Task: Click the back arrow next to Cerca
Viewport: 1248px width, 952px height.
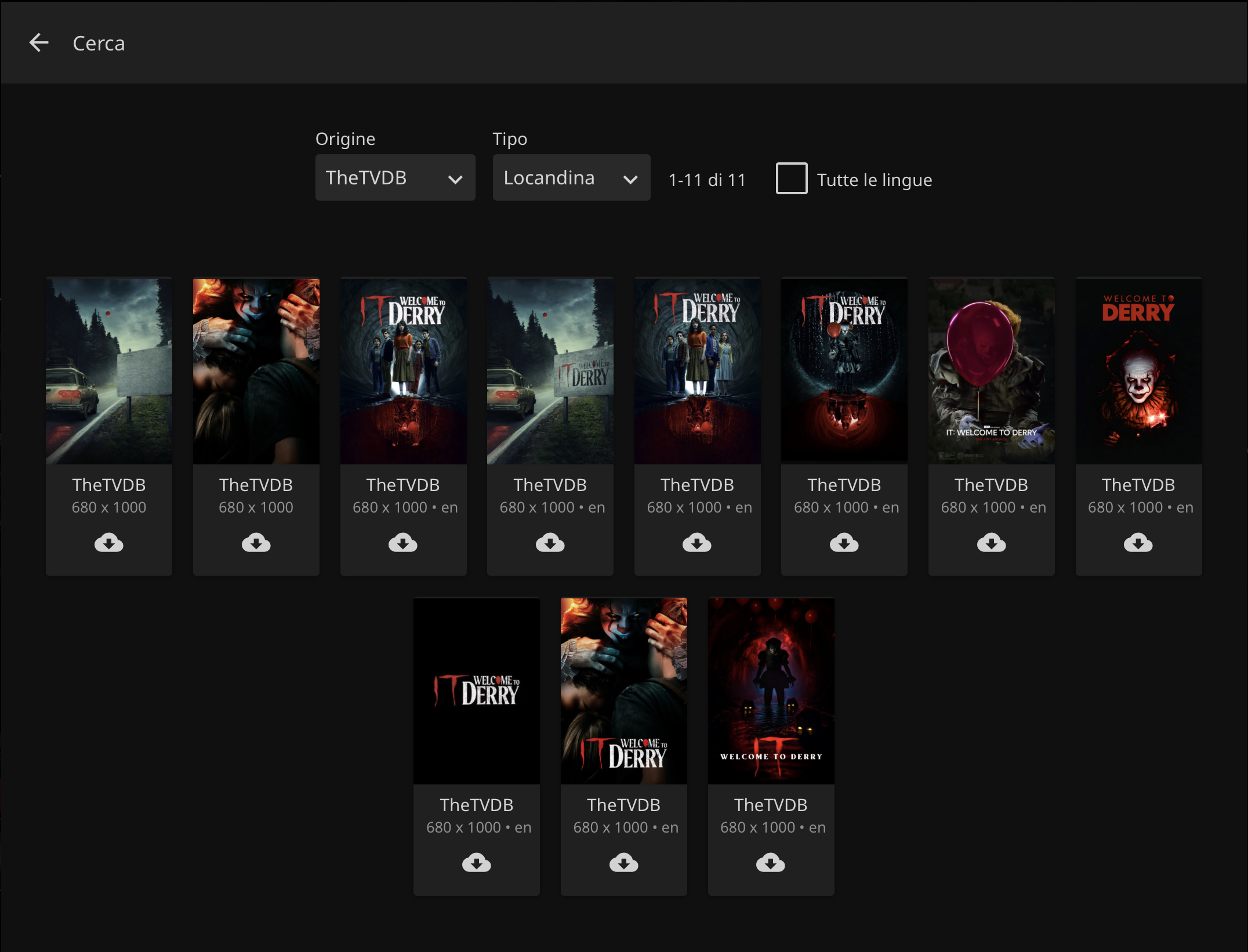Action: coord(39,42)
